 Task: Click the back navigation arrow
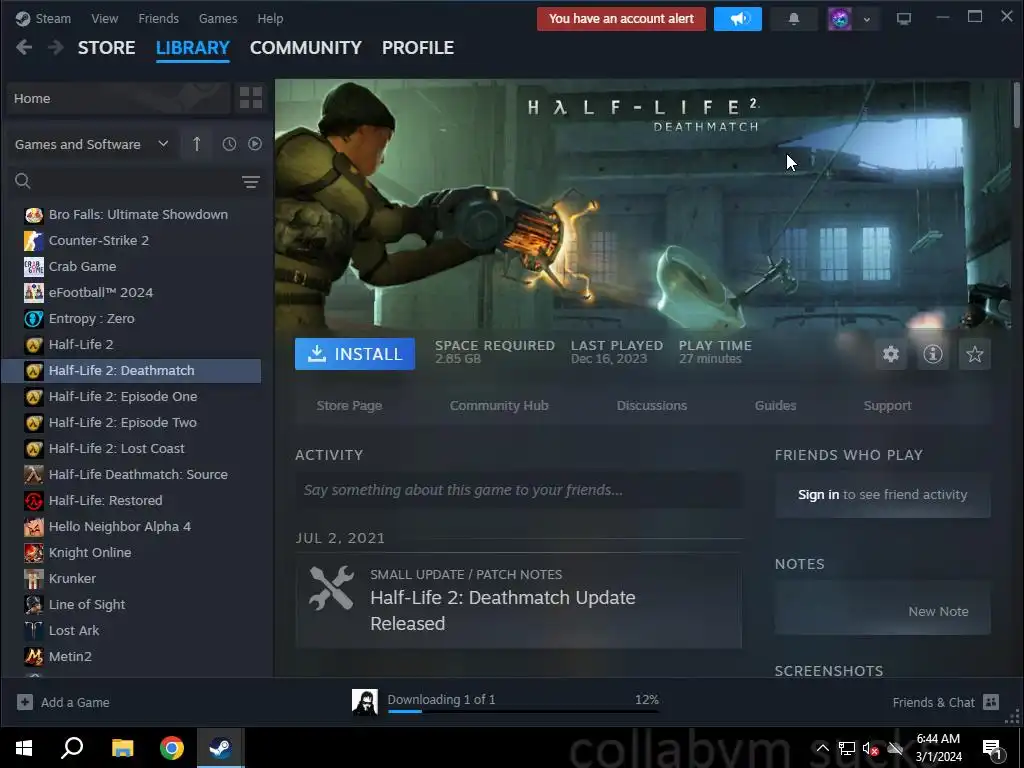click(24, 48)
